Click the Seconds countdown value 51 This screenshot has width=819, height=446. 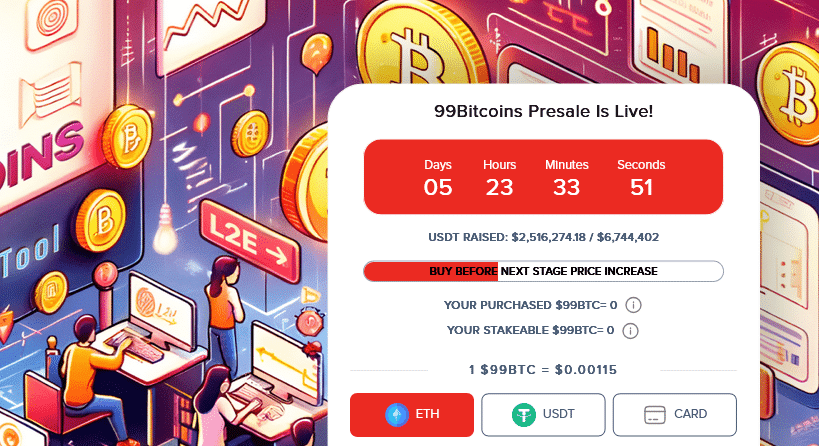point(641,187)
